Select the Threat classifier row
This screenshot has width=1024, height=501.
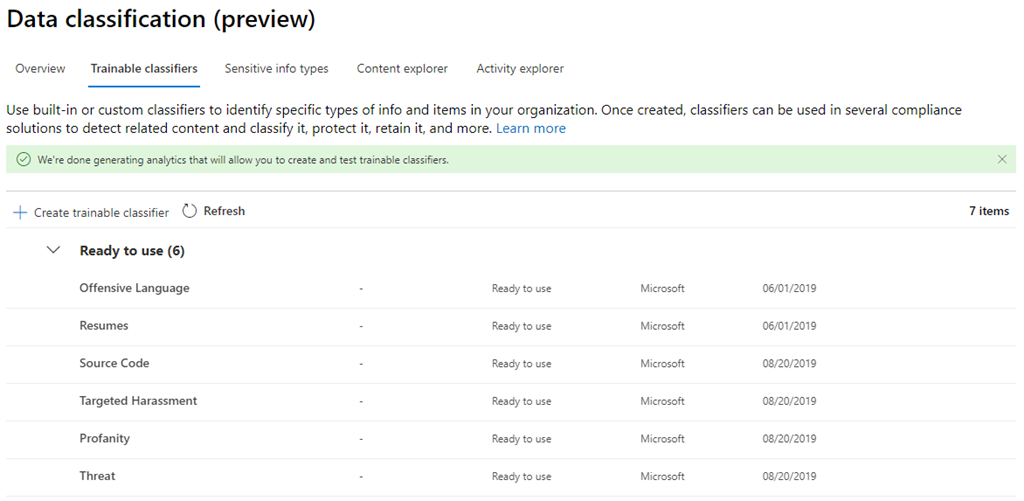97,477
